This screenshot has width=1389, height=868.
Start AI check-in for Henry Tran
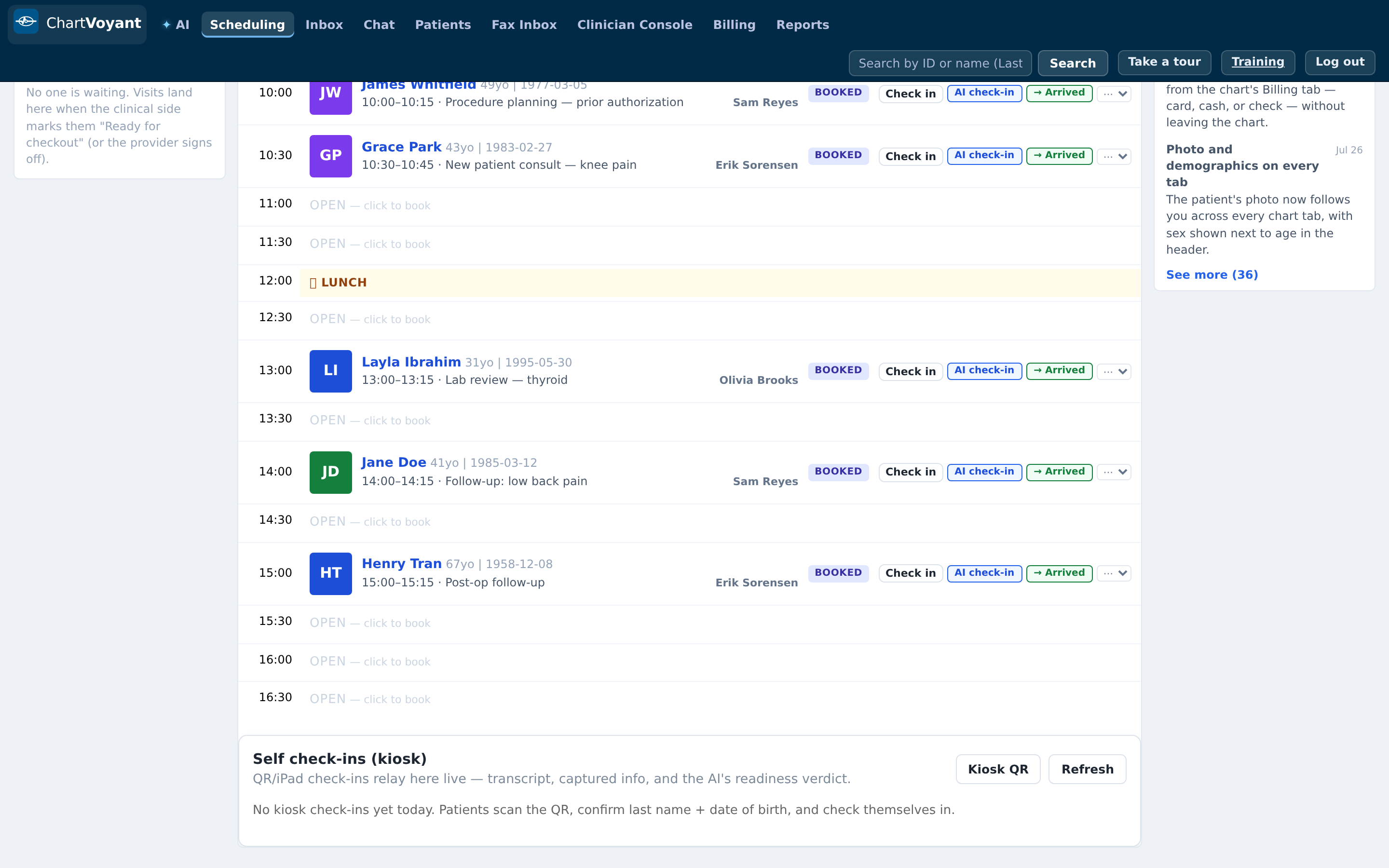(984, 573)
